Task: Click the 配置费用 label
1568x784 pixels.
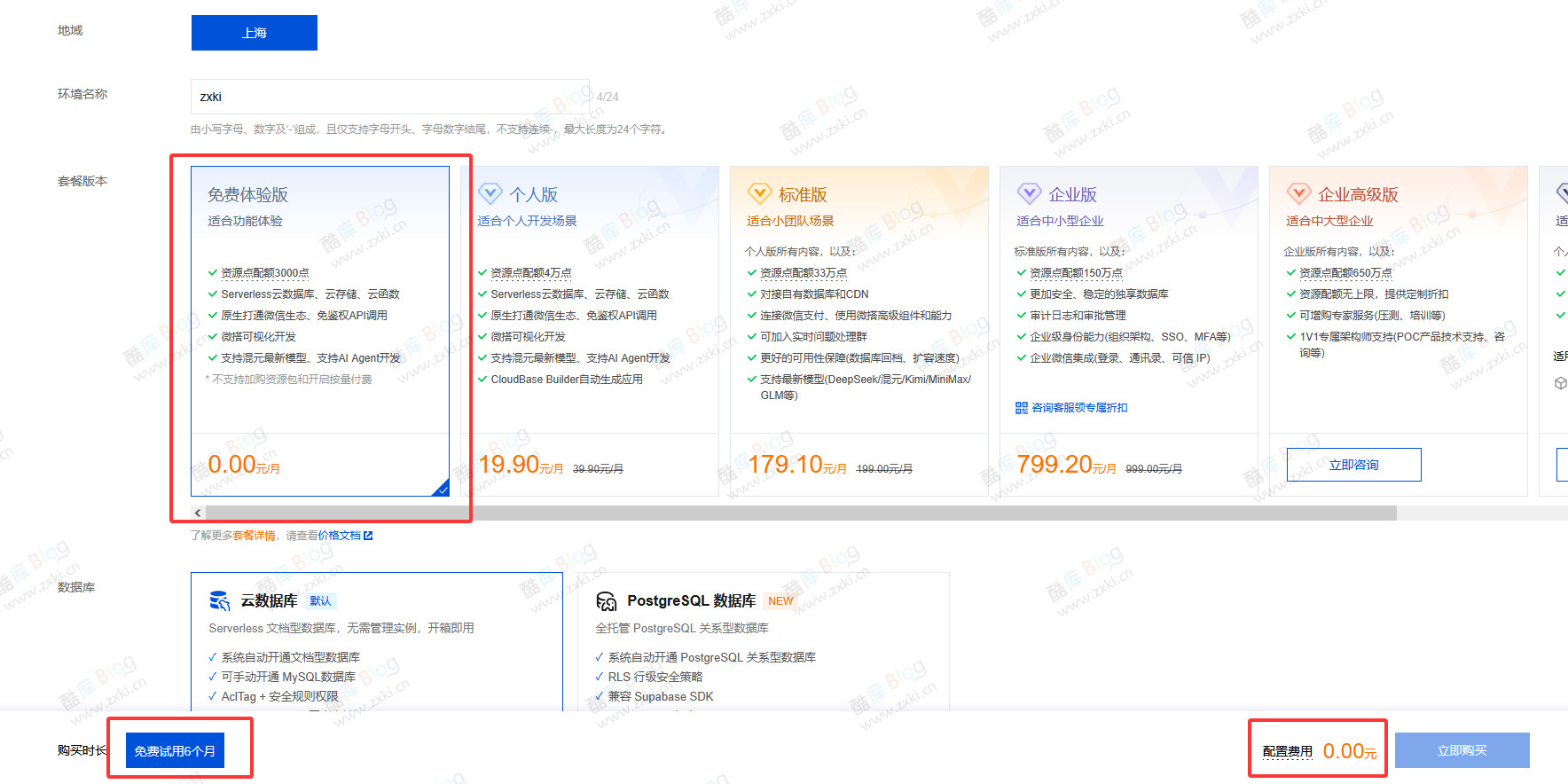Action: tap(1287, 751)
